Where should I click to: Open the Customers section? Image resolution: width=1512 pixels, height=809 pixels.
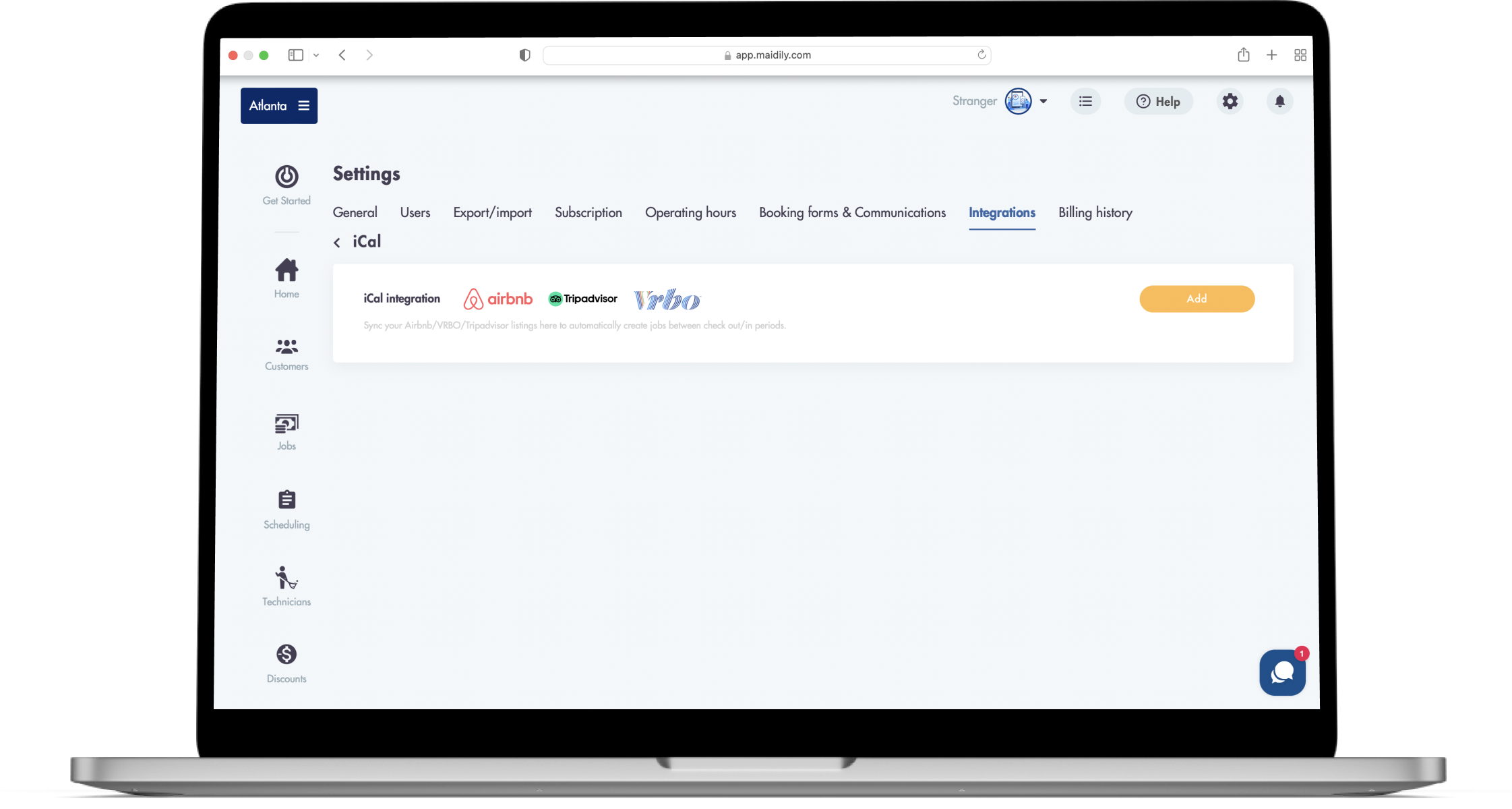pos(286,347)
